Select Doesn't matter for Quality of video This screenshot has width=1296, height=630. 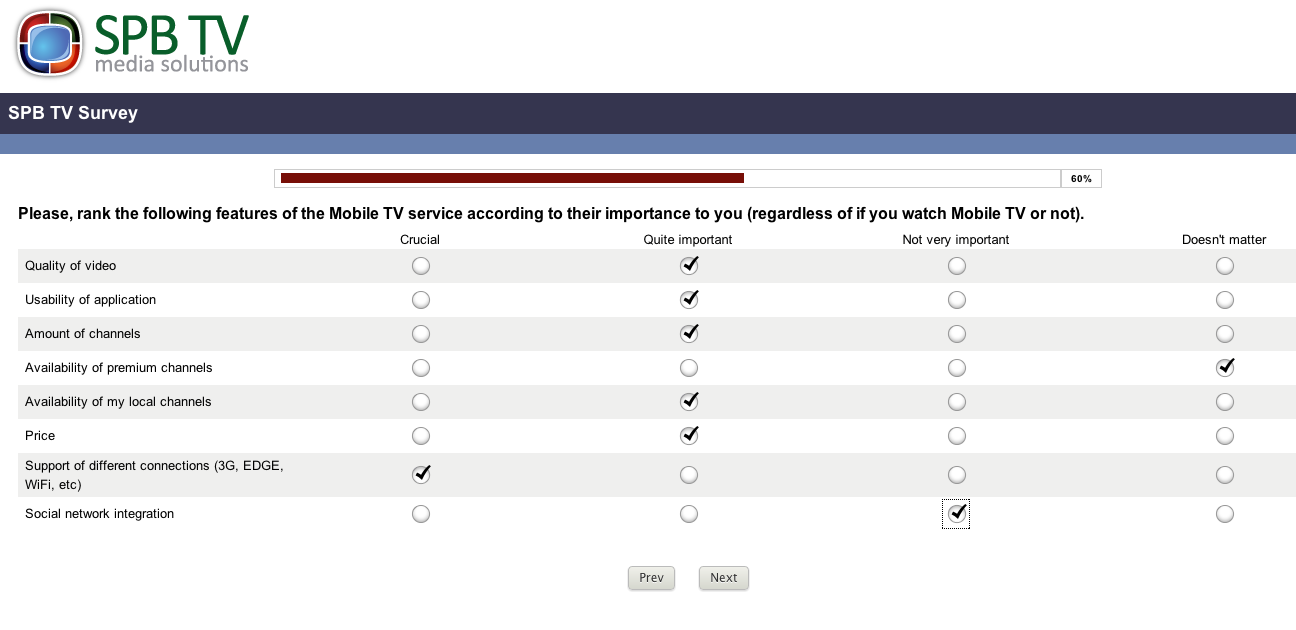pos(1225,266)
